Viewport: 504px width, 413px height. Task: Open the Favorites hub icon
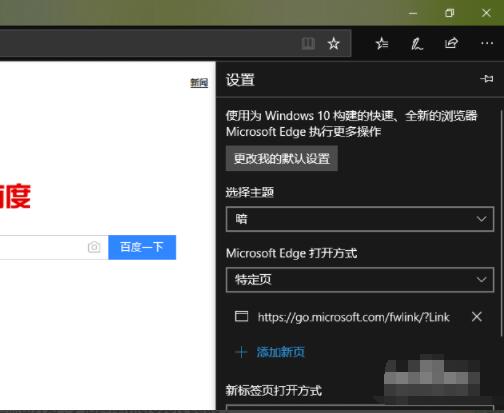[x=382, y=43]
